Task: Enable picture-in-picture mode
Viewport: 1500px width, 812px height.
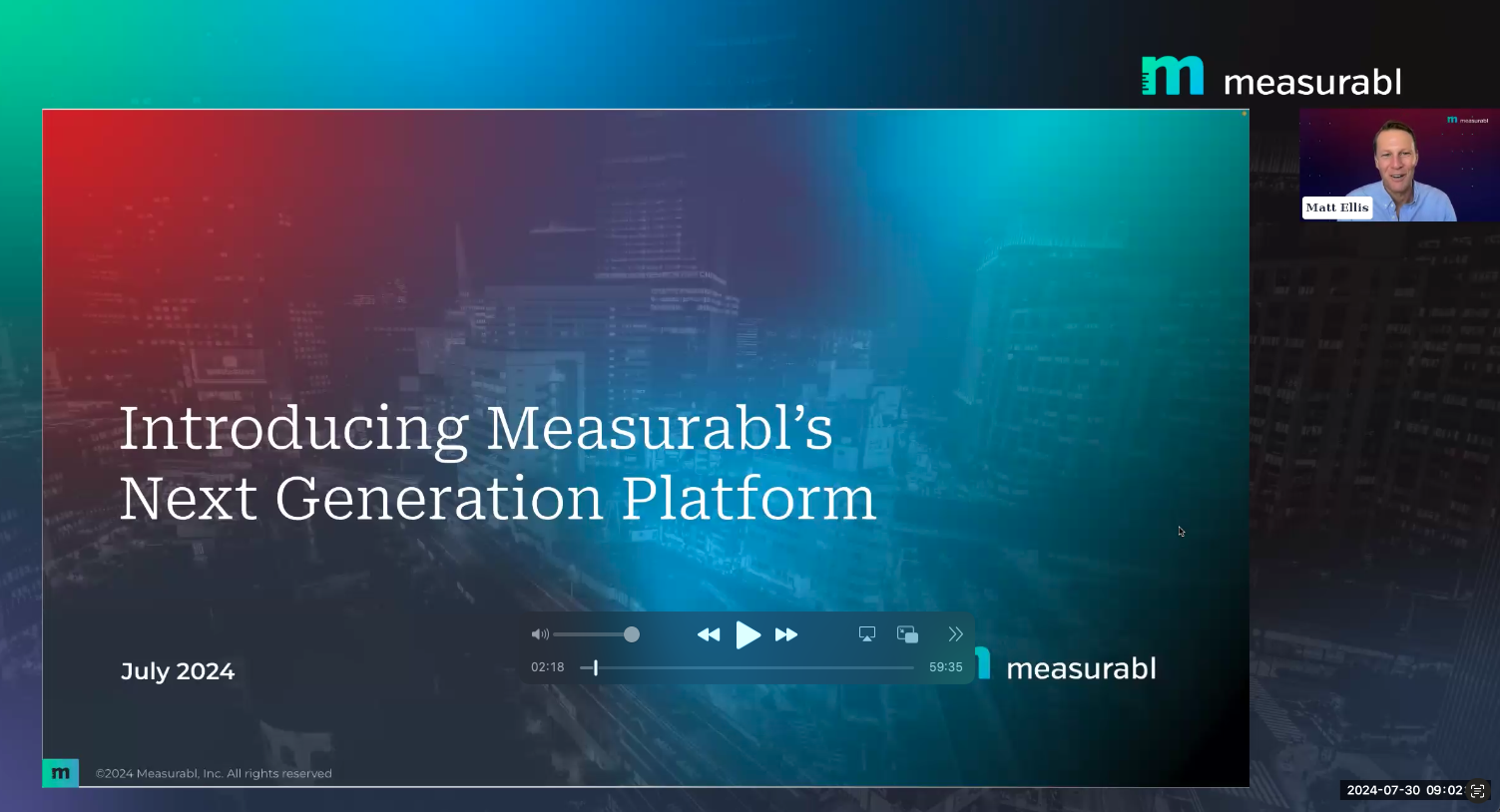Action: pos(907,633)
